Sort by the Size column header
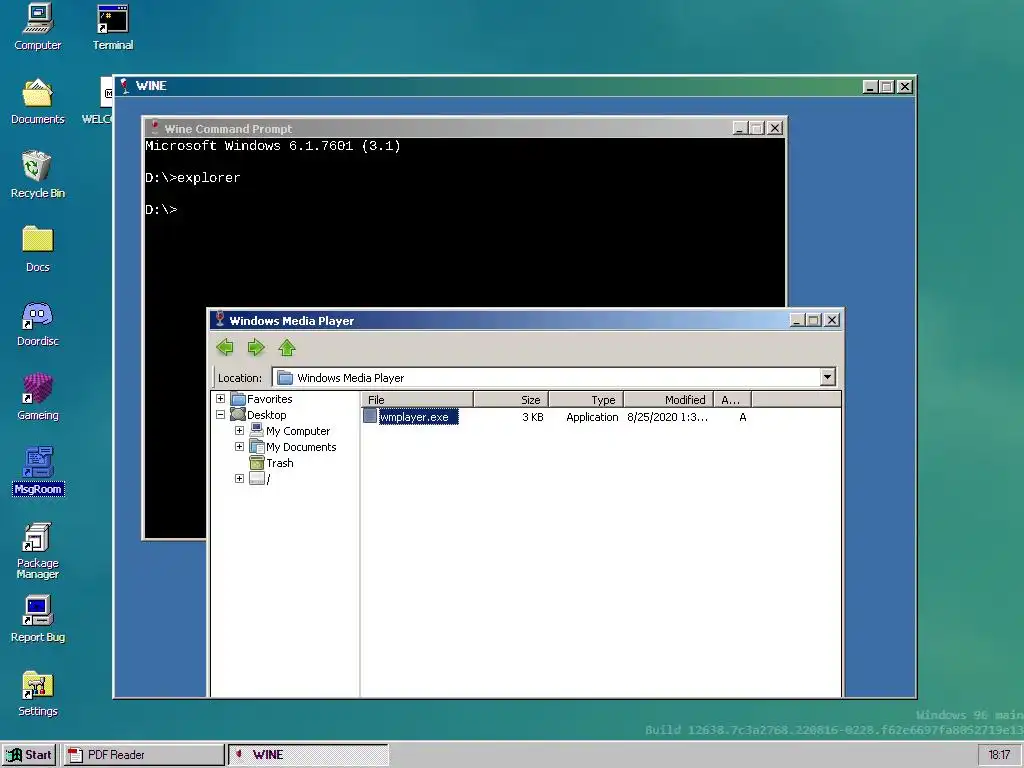 pos(511,400)
